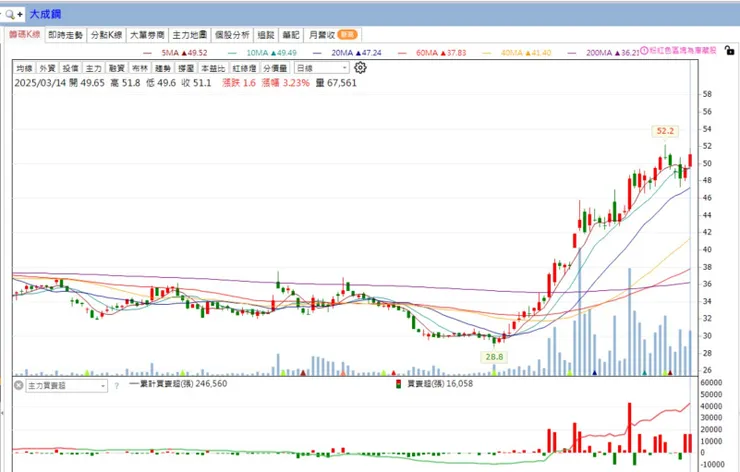This screenshot has width=740, height=472.
Task: Toggle the 布林 Bollinger bands overlay
Action: coord(140,68)
